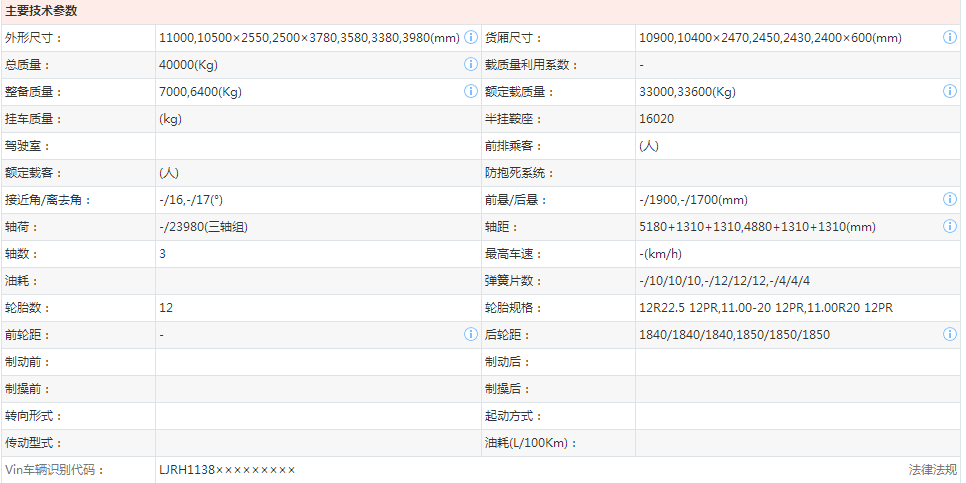Screen dimensions: 966x483
Task: Click info icon beside 额定载质量 value
Action: pos(950,92)
